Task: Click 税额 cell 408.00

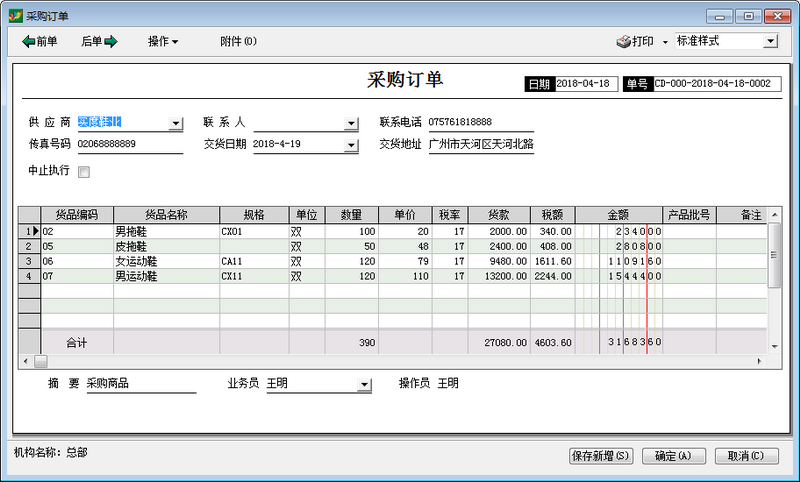Action: tap(553, 246)
